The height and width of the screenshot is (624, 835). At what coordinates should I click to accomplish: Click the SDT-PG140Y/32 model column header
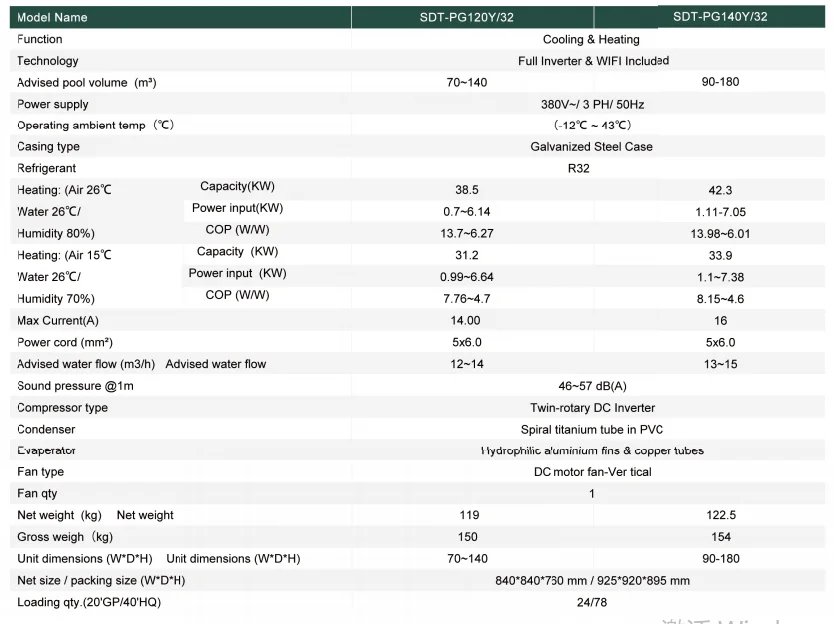[720, 17]
